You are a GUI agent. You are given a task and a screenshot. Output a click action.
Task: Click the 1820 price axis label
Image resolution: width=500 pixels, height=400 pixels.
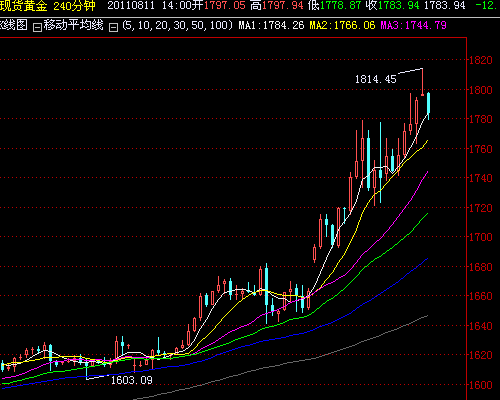[481, 60]
